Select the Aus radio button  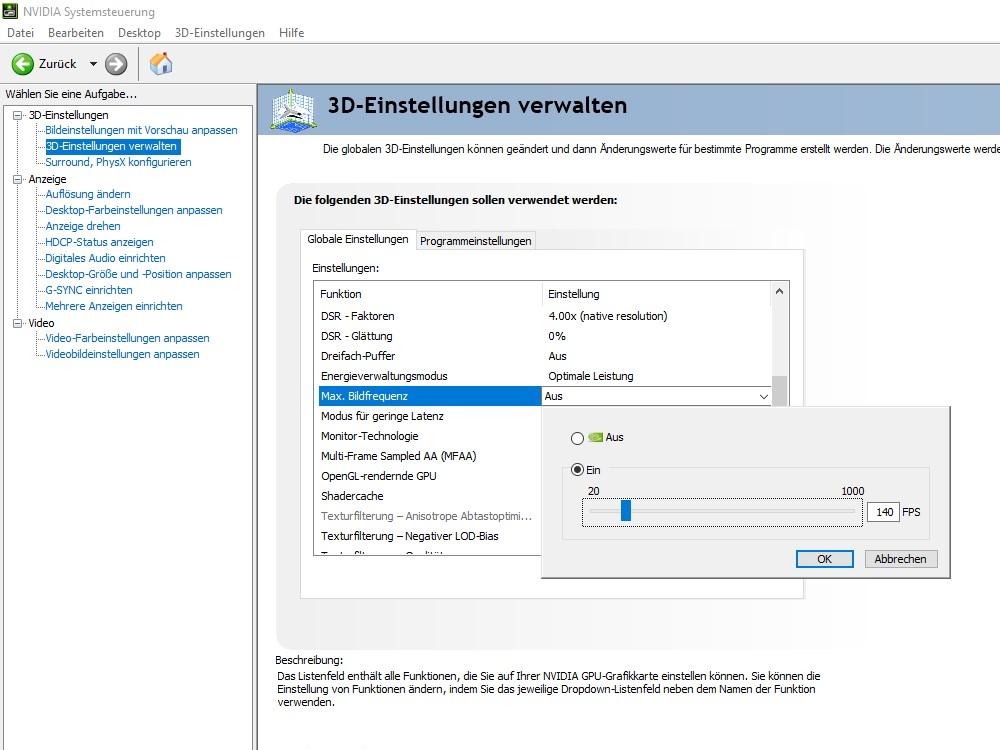point(577,438)
